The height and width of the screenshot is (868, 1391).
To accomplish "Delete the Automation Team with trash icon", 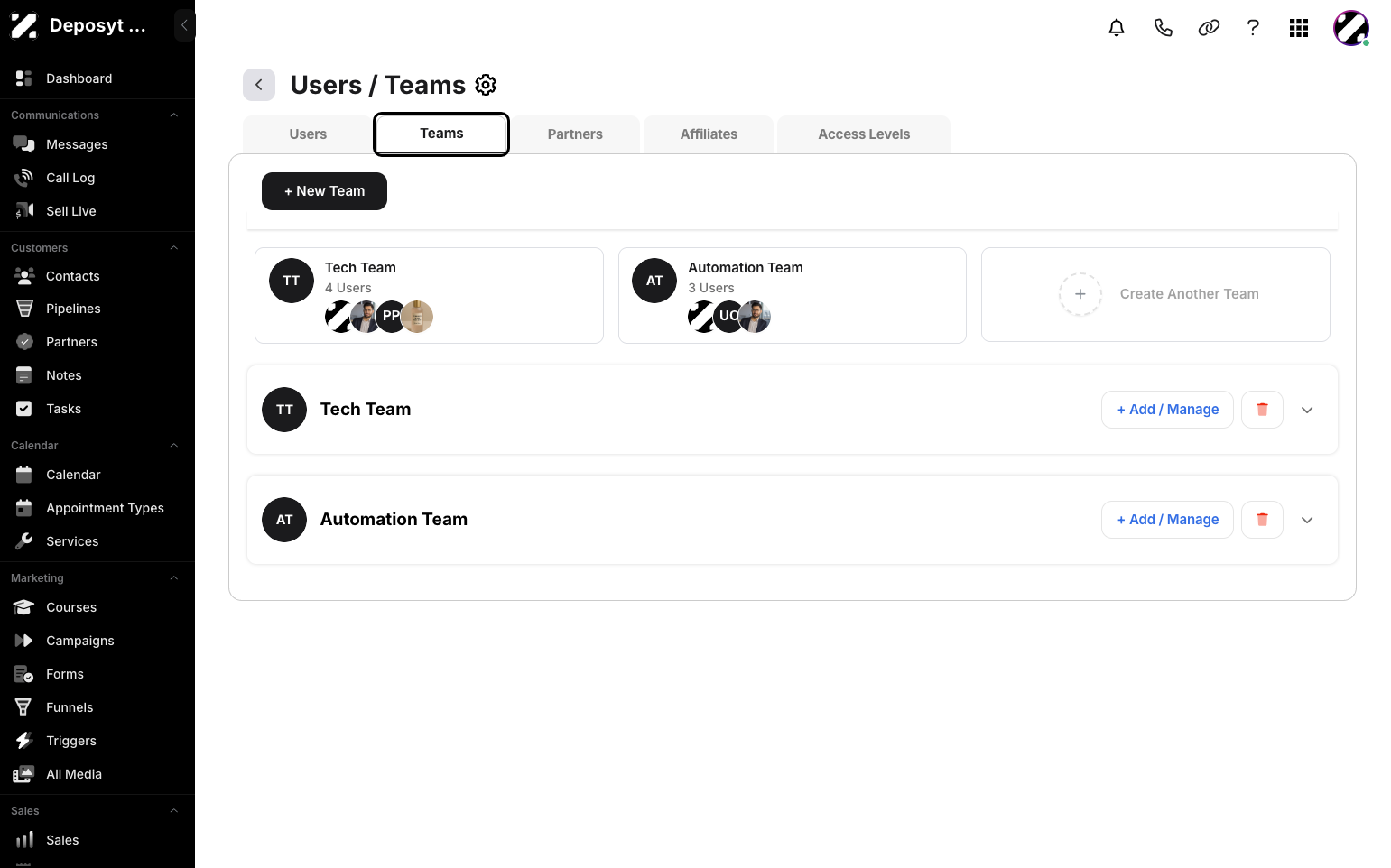I will tap(1262, 520).
